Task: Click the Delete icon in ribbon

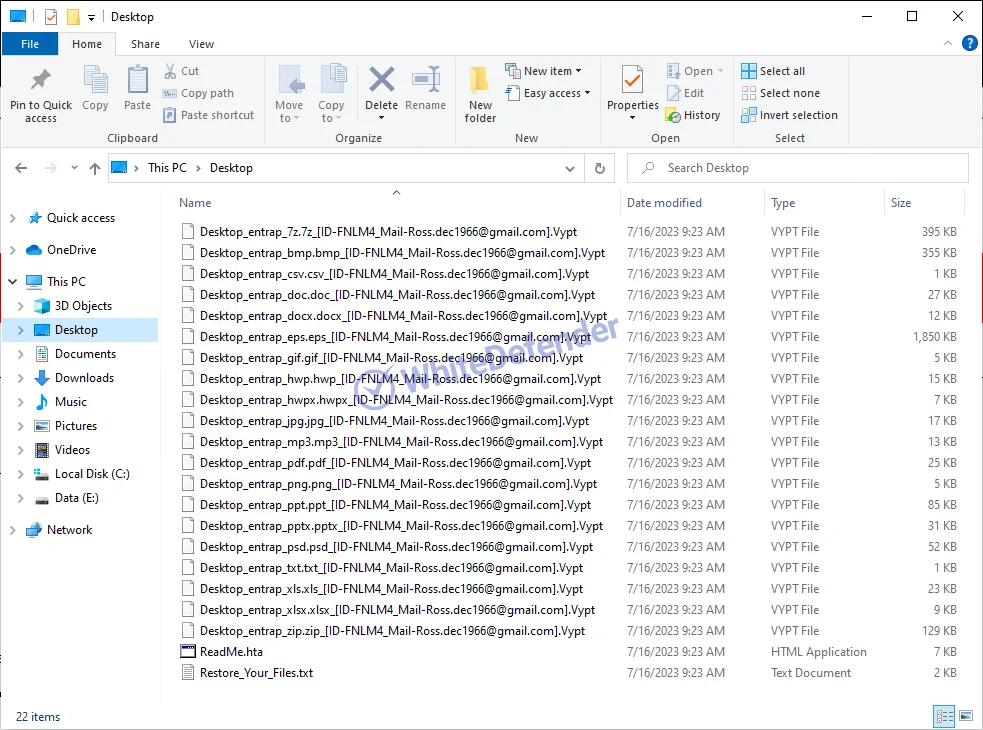Action: [381, 82]
